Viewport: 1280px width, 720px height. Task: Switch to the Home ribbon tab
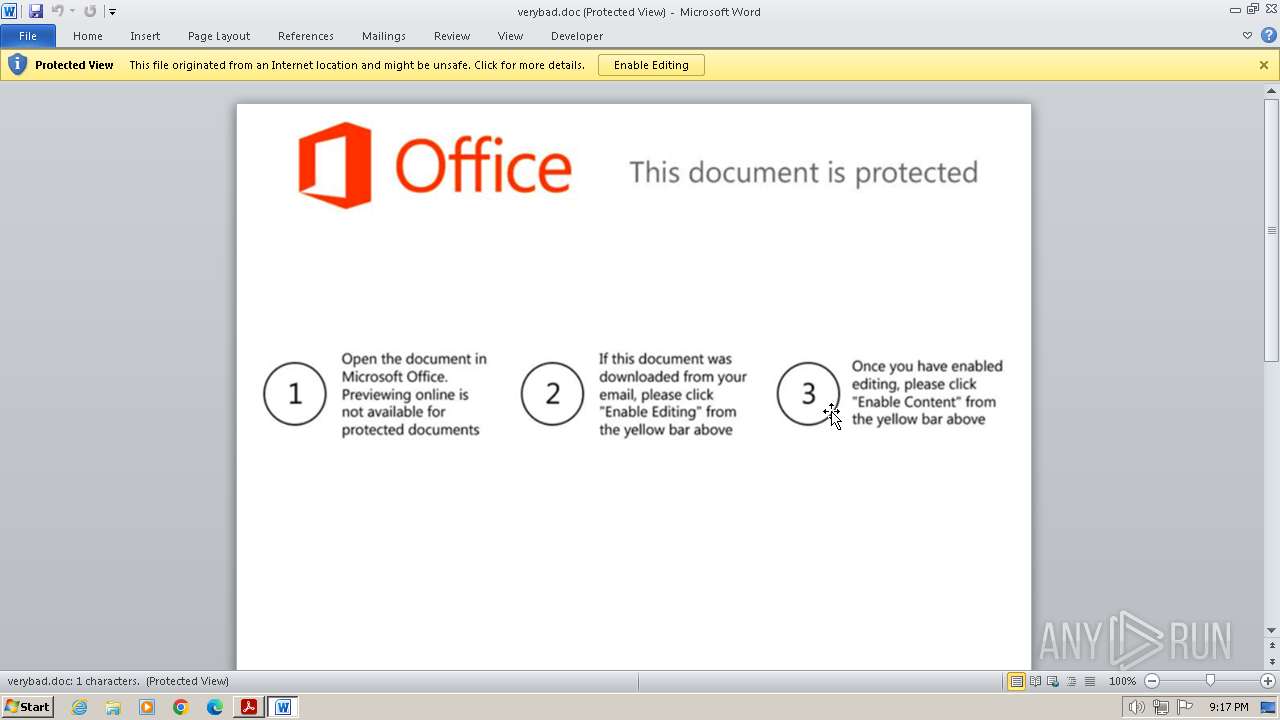click(x=88, y=36)
